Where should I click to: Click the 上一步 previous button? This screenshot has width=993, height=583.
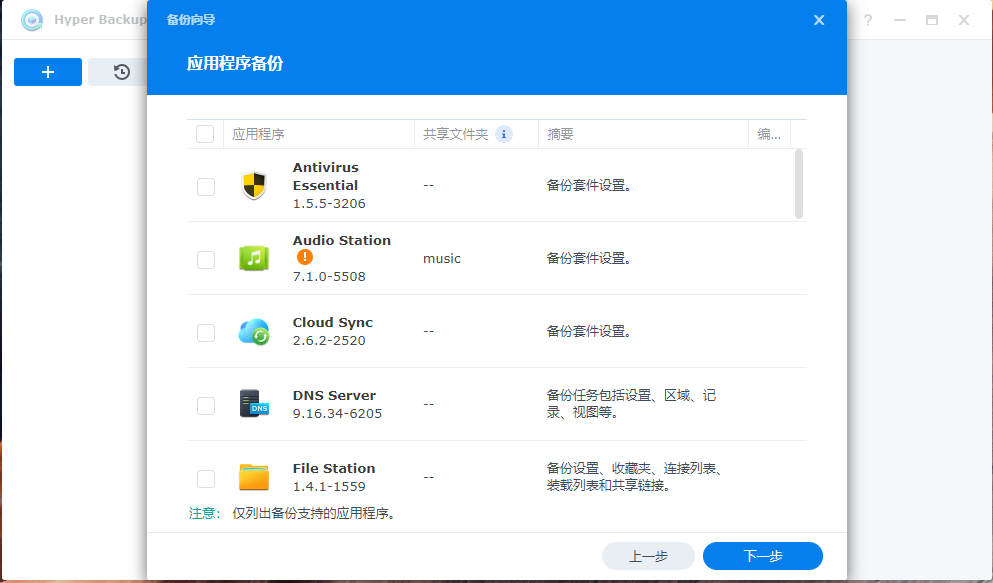pos(648,556)
